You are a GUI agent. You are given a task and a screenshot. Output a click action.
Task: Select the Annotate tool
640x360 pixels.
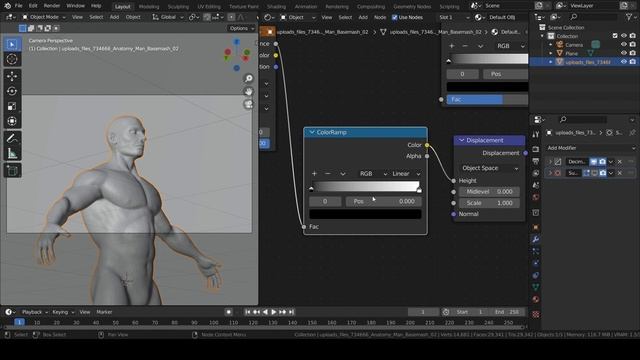point(12,138)
